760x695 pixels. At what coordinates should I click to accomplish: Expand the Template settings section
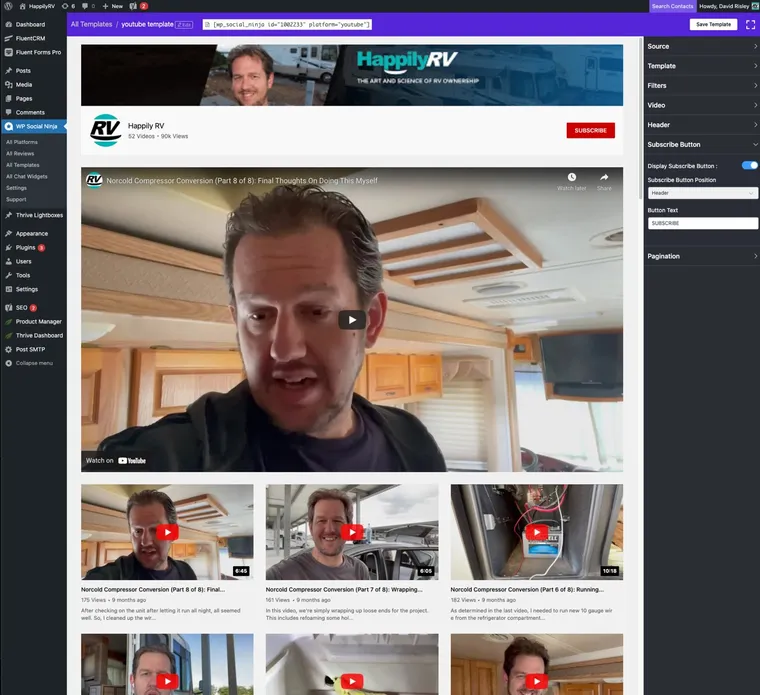[702, 66]
